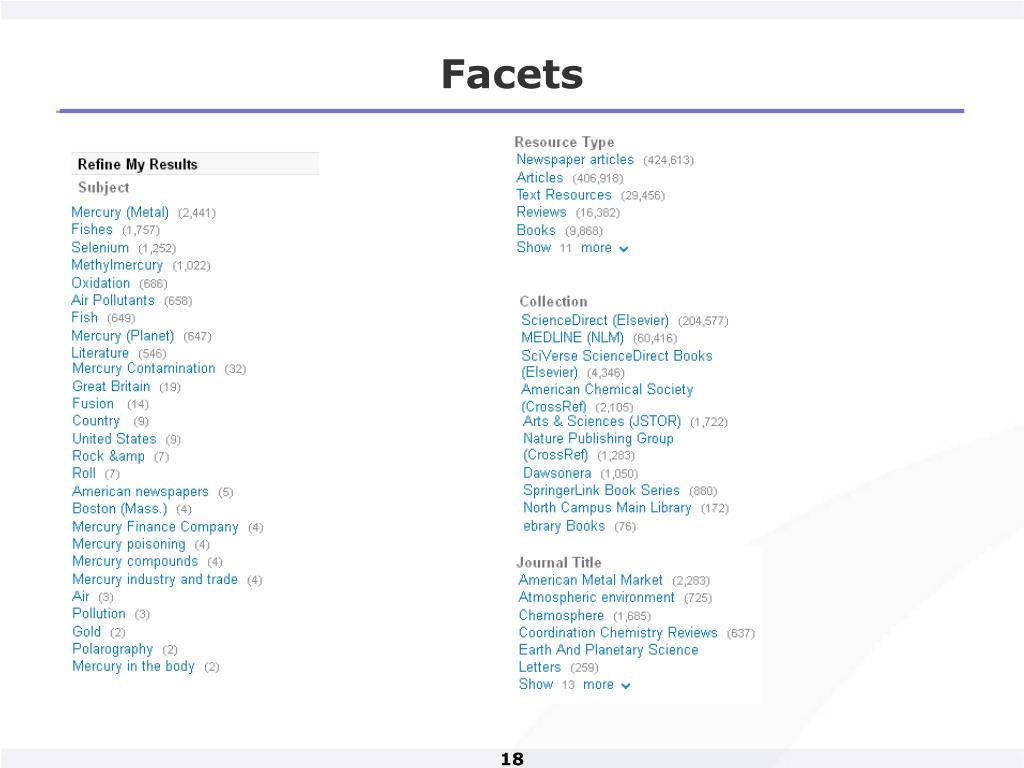Select Atmospheric environment journal
The height and width of the screenshot is (768, 1024).
click(596, 598)
